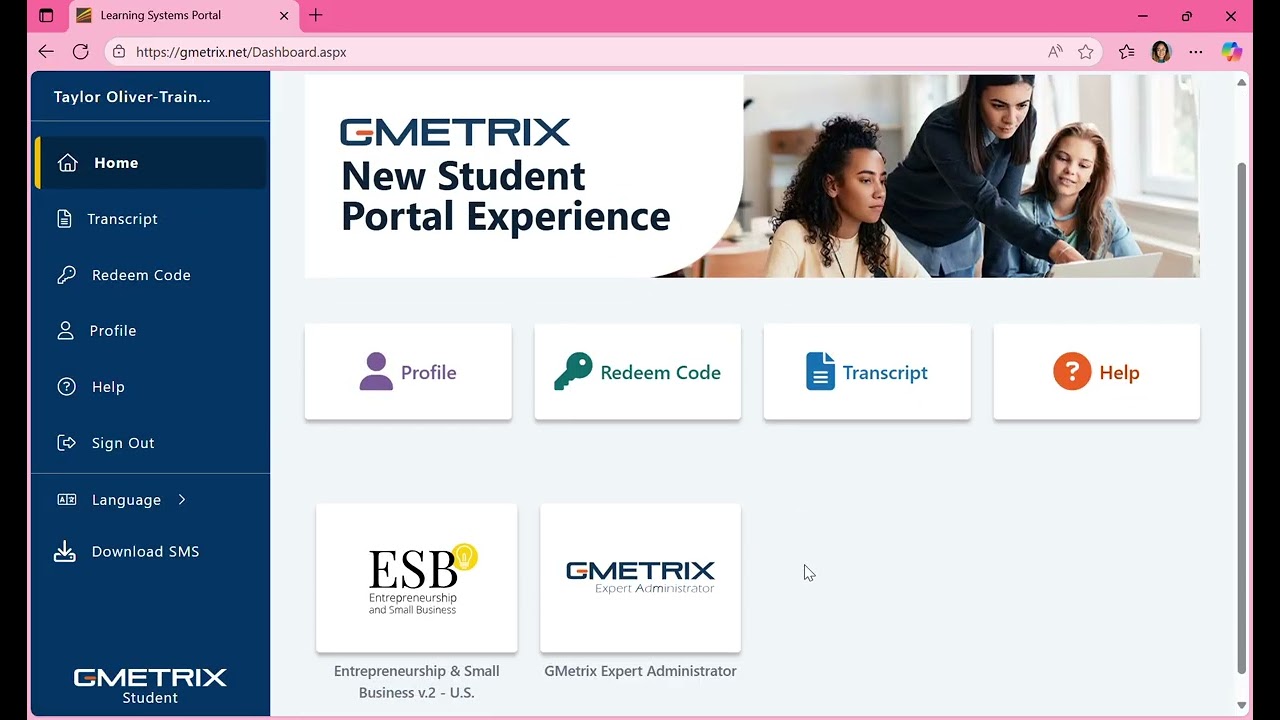Close the Learning Systems Portal tab
This screenshot has height=720, width=1280.
click(284, 16)
